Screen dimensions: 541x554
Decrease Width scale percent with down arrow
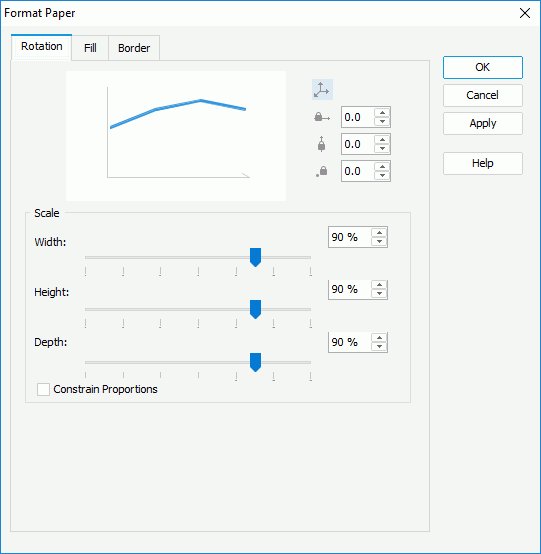point(379,241)
